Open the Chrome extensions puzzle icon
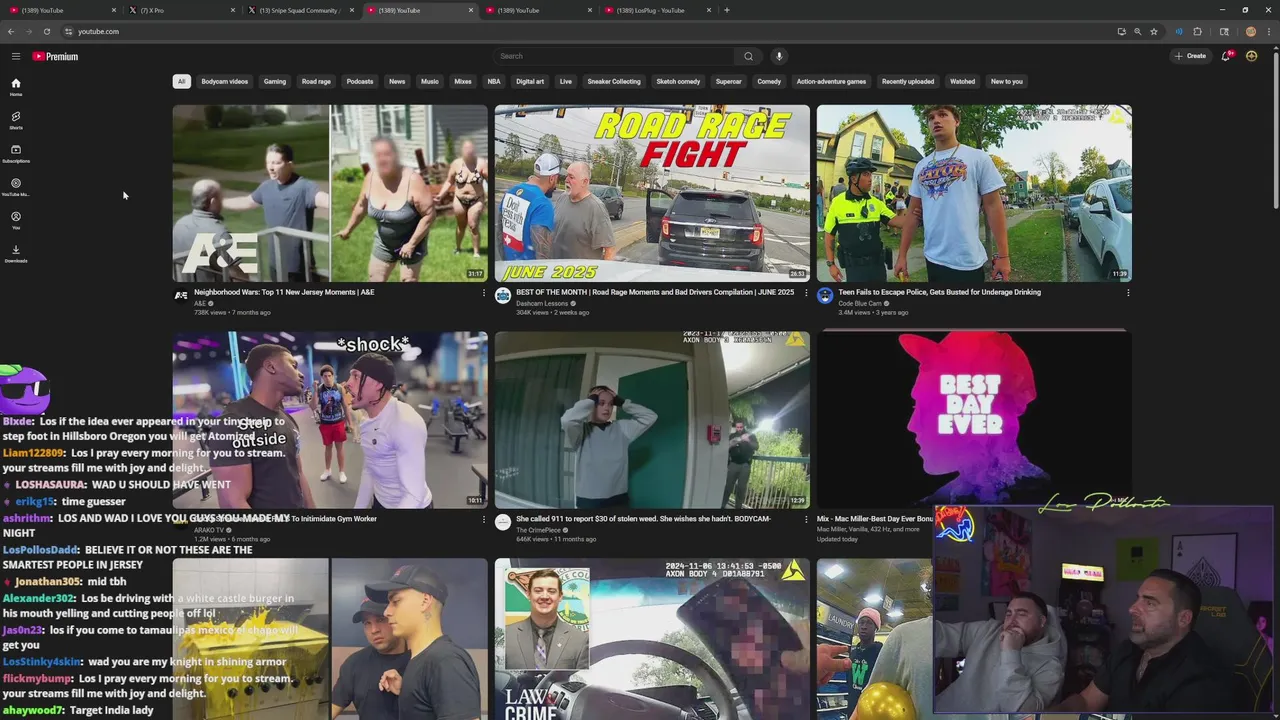 point(1197,31)
